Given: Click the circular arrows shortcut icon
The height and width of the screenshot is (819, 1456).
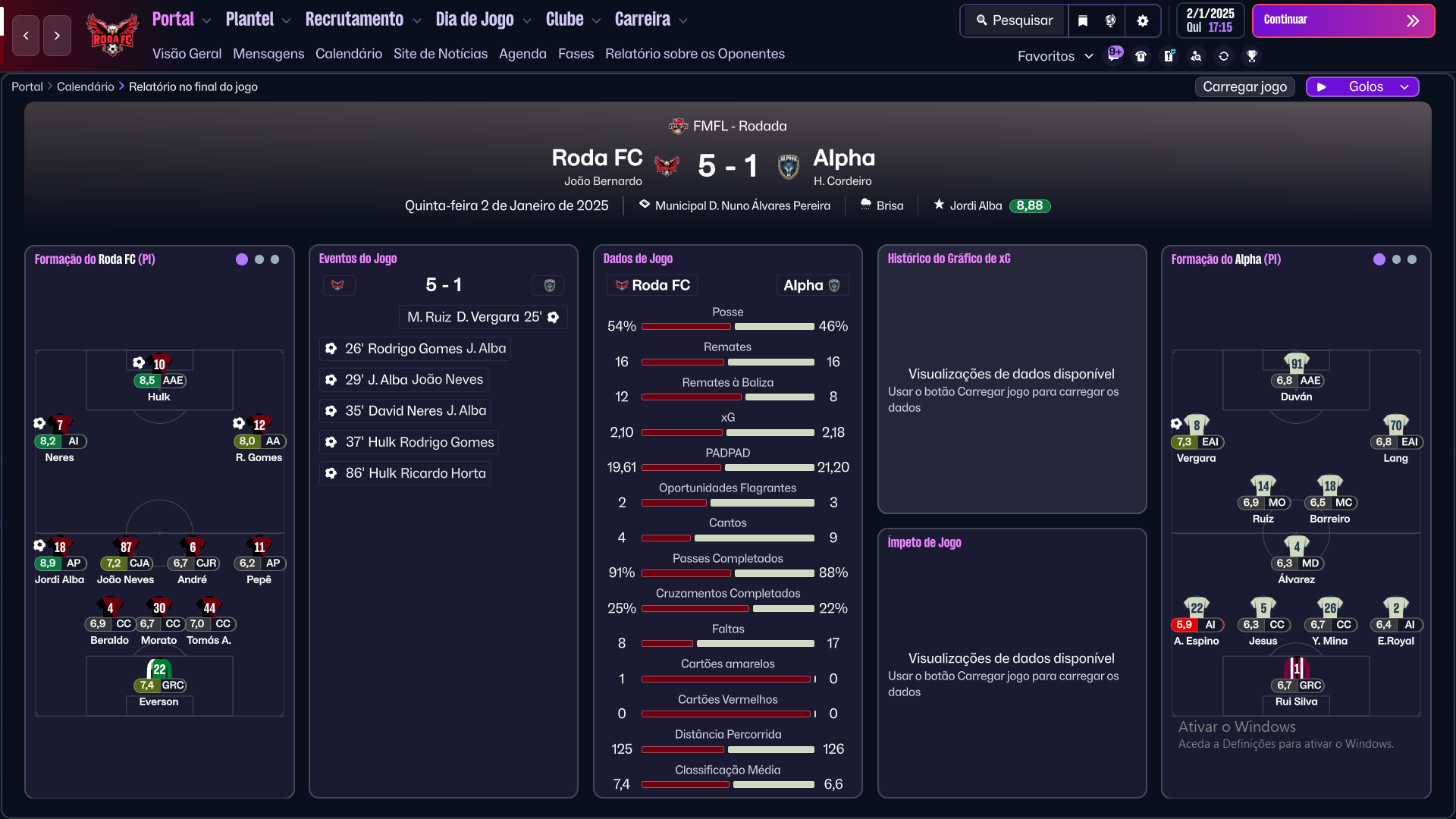Looking at the screenshot, I should (1224, 56).
